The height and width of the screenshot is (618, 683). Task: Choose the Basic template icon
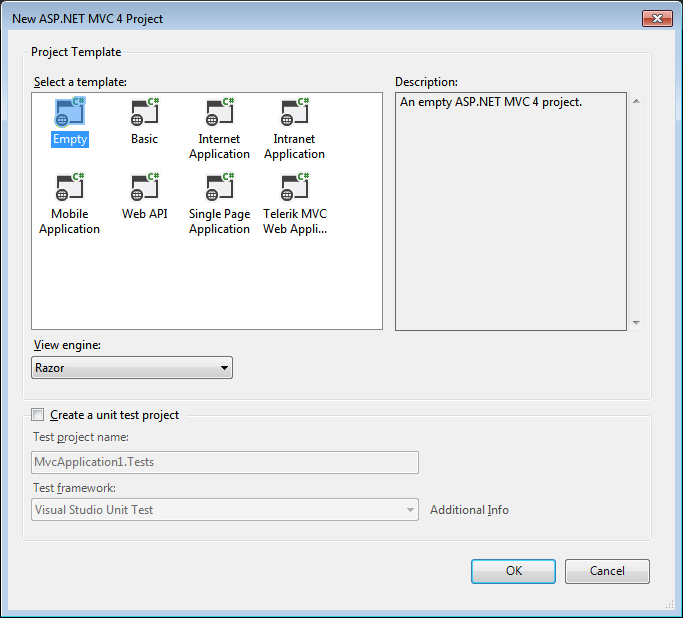[144, 113]
